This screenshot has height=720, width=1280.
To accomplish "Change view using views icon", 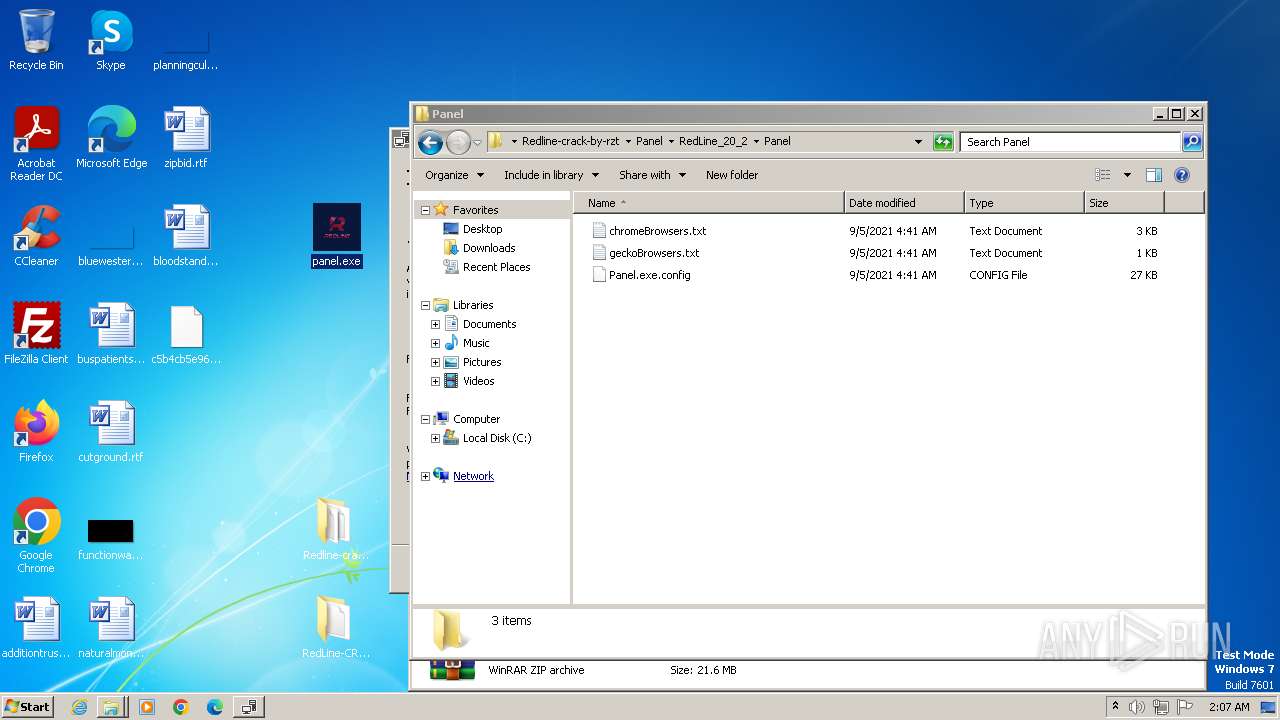I will (1103, 175).
